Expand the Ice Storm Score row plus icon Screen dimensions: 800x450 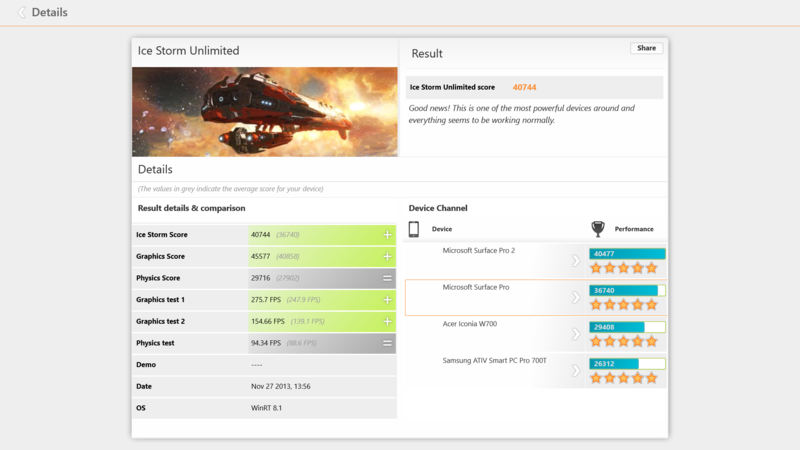pyautogui.click(x=387, y=235)
